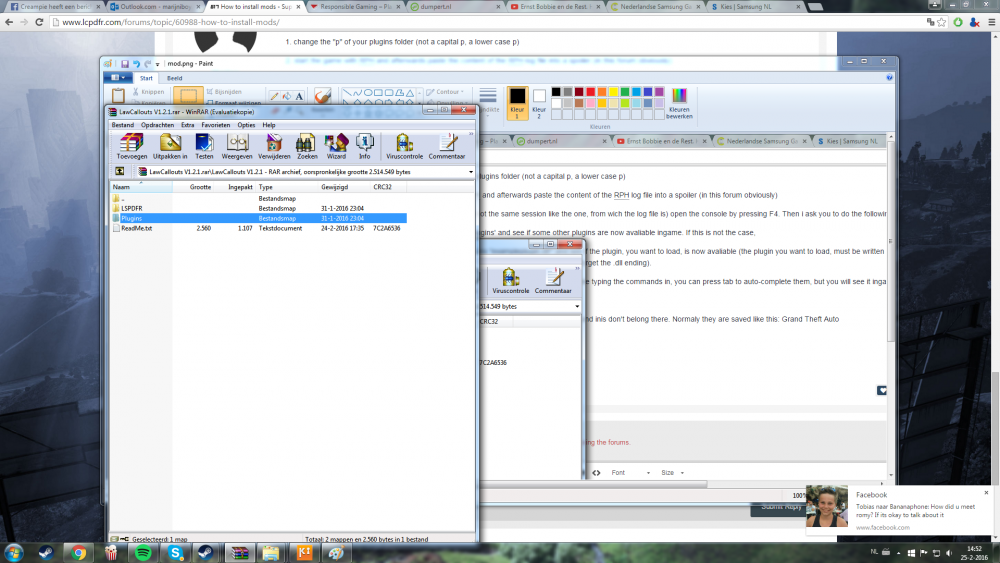1000x563 pixels.
Task: Click the source code toggle in forum editor
Action: click(x=596, y=472)
